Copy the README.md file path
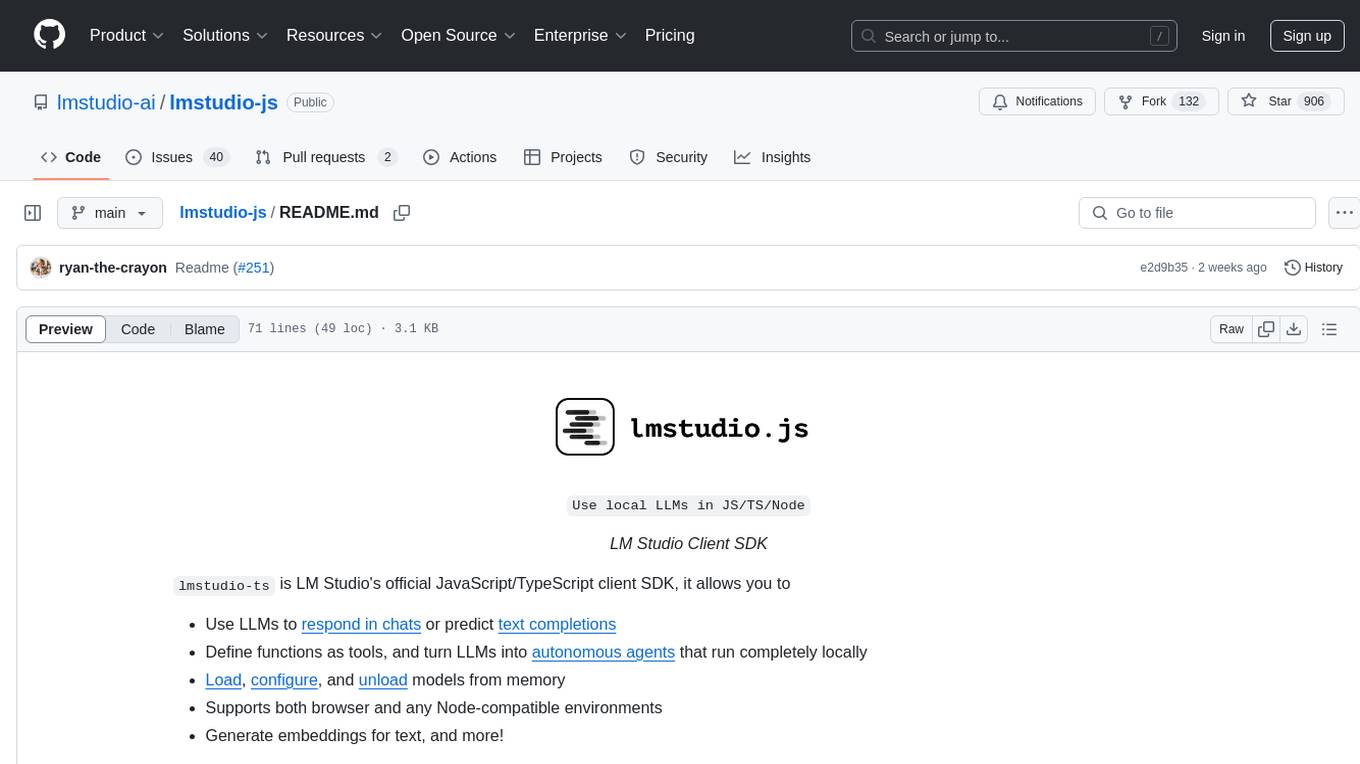Viewport: 1360px width, 764px height. click(x=402, y=213)
